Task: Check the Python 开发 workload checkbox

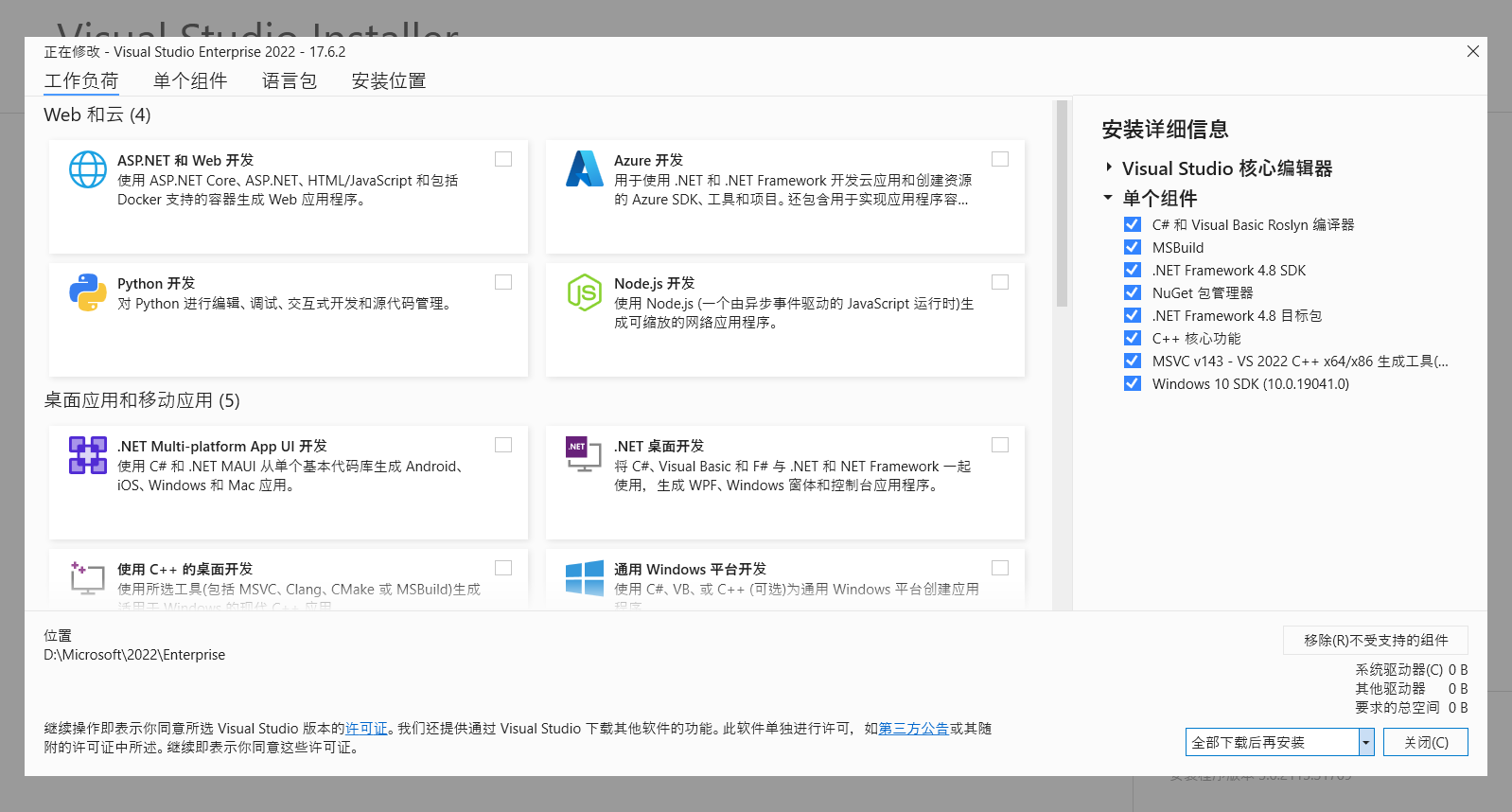Action: [503, 282]
